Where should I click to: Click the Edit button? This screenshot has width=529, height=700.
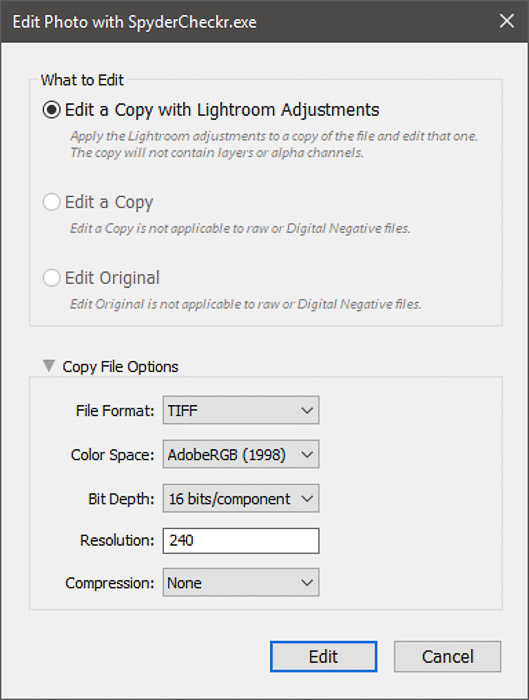coord(323,656)
